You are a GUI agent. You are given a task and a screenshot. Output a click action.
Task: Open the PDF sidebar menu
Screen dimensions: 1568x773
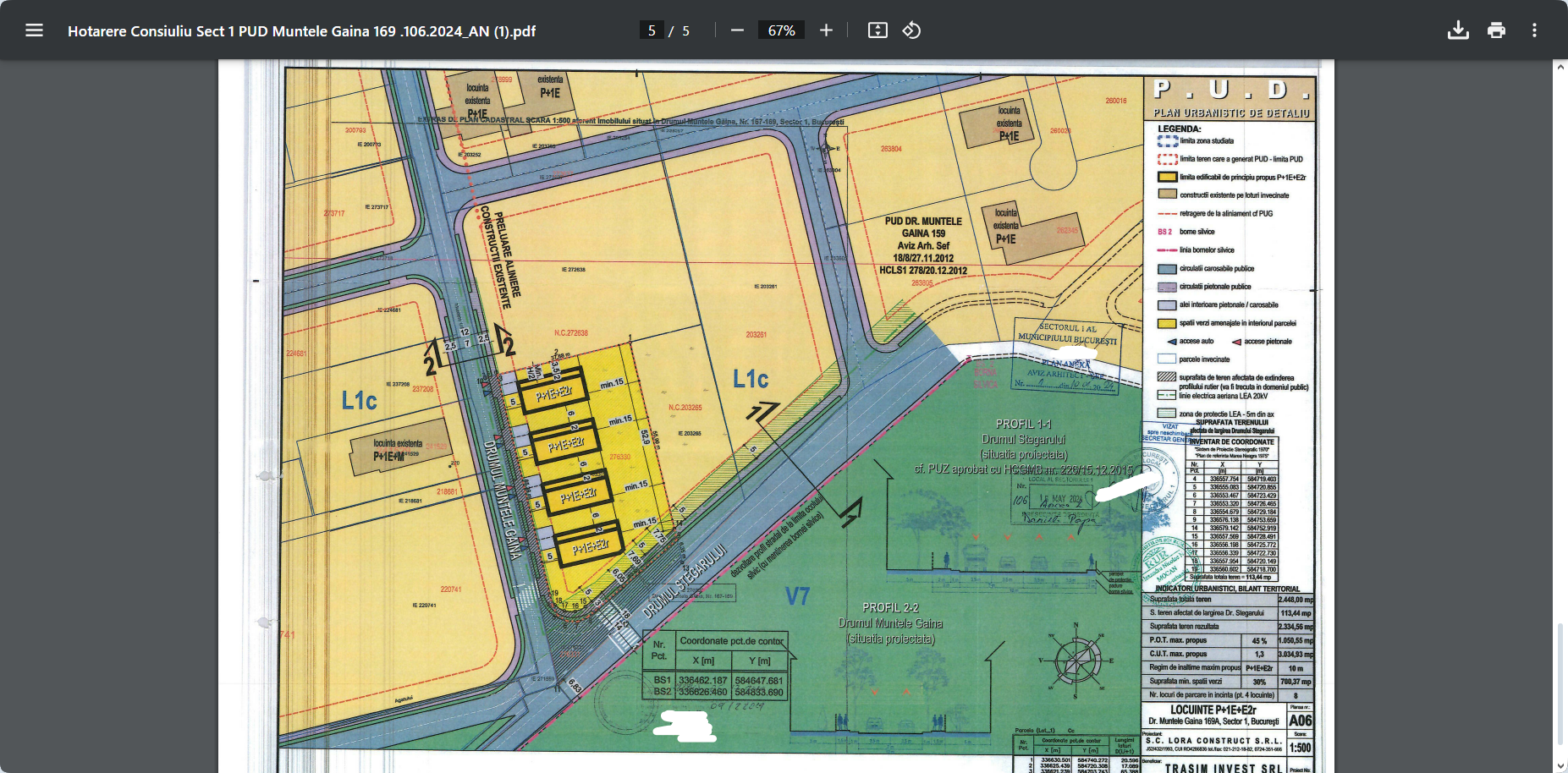pos(34,30)
